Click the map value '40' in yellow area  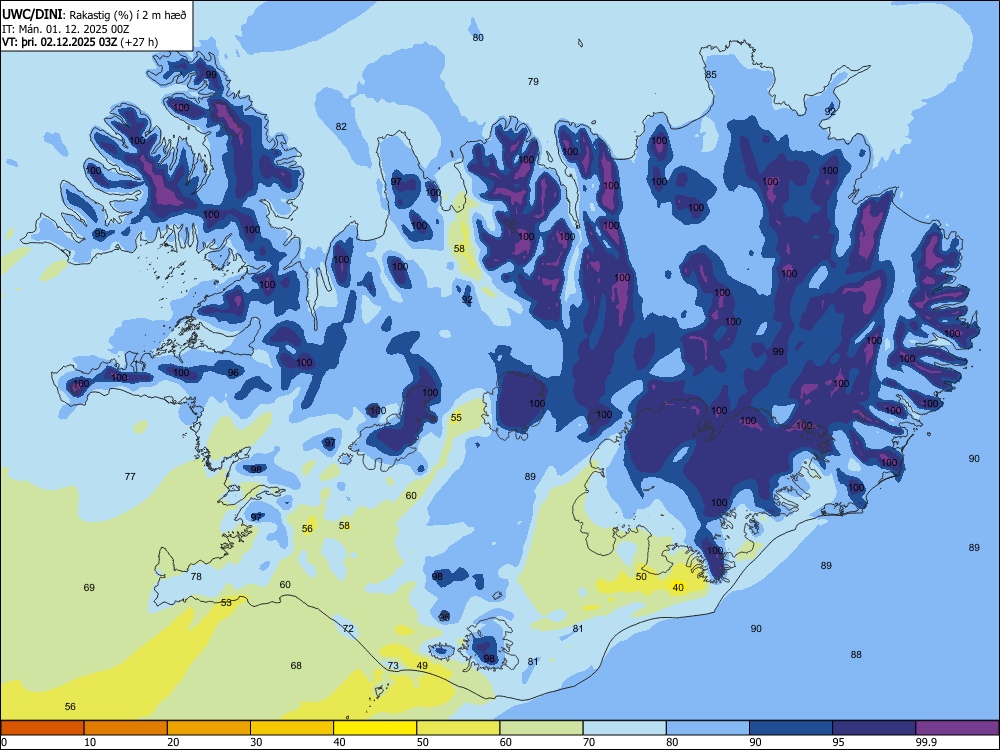[x=678, y=587]
